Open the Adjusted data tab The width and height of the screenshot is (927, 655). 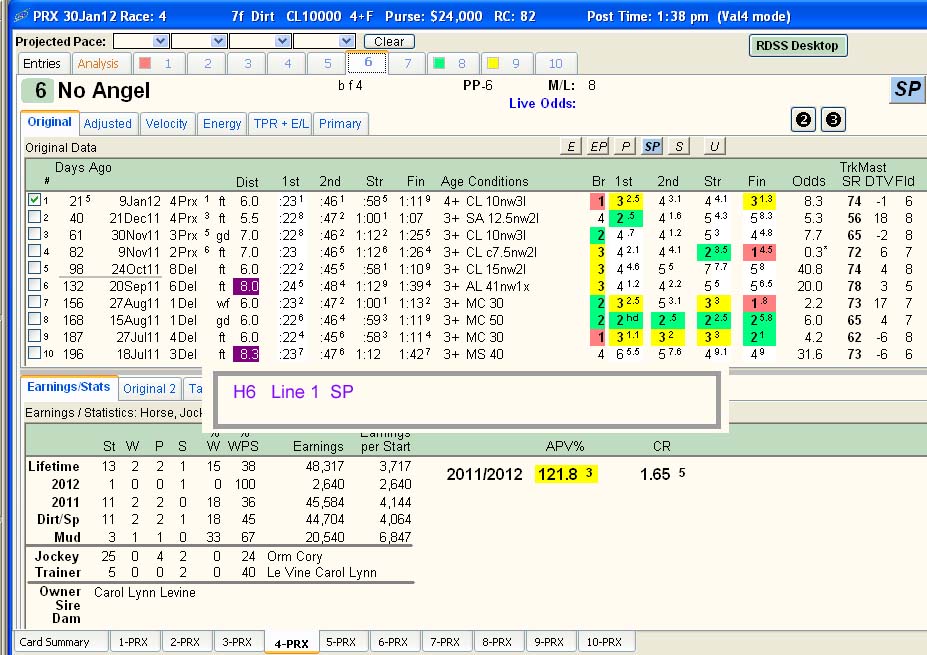(x=108, y=124)
